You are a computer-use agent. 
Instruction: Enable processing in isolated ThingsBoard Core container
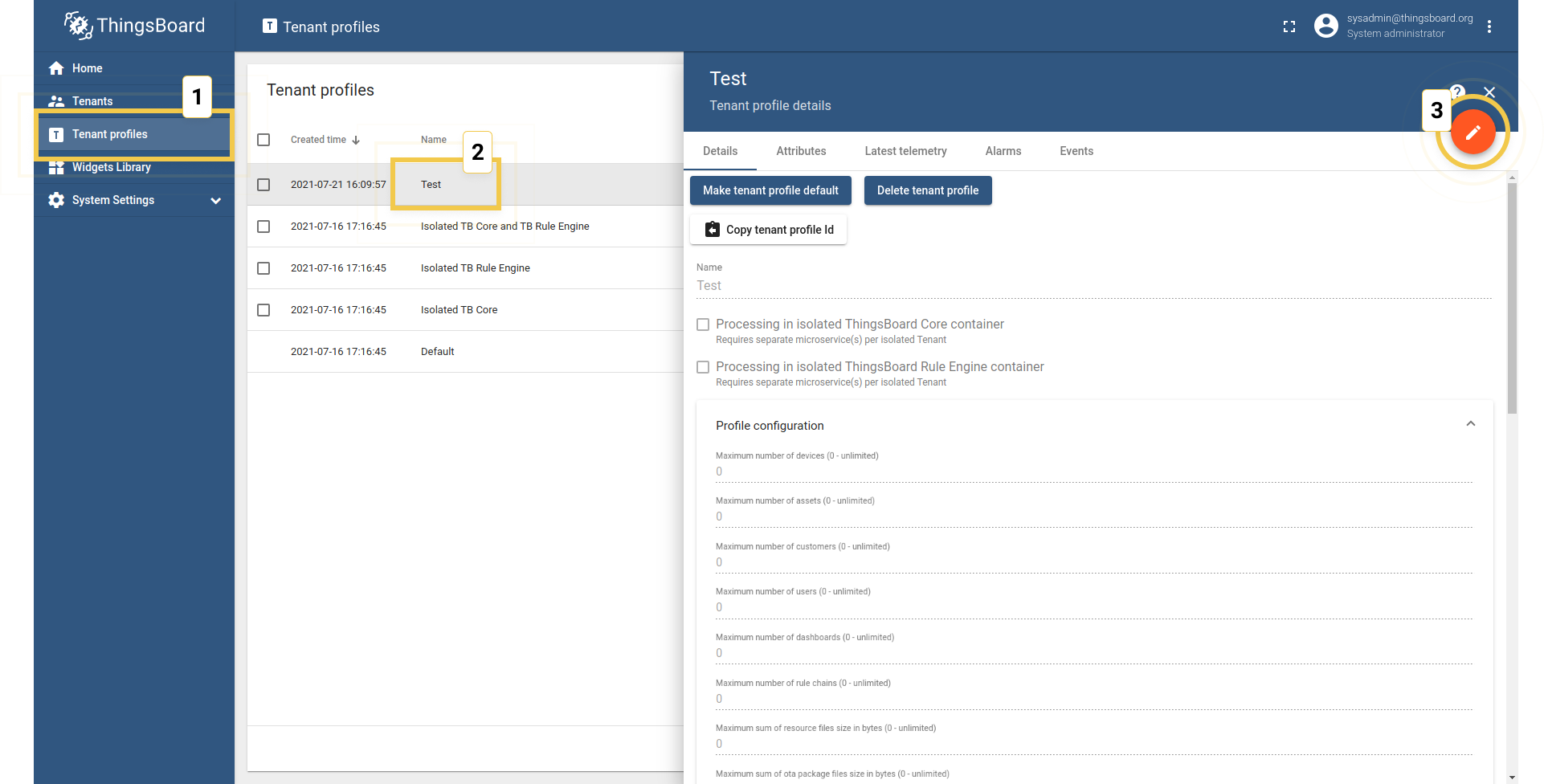(x=703, y=325)
